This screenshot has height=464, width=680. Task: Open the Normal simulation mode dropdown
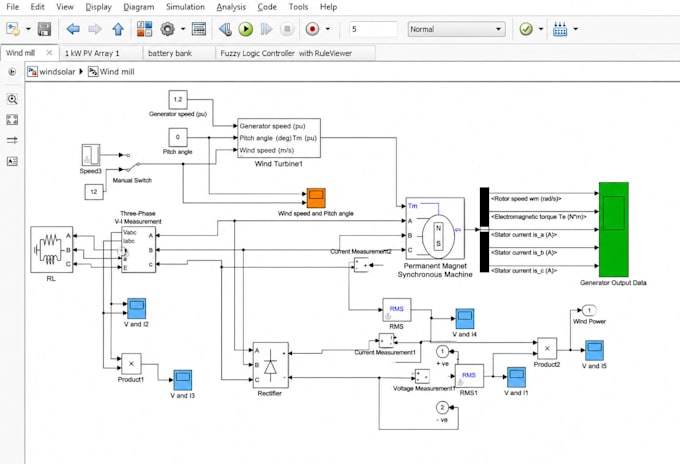coord(456,29)
